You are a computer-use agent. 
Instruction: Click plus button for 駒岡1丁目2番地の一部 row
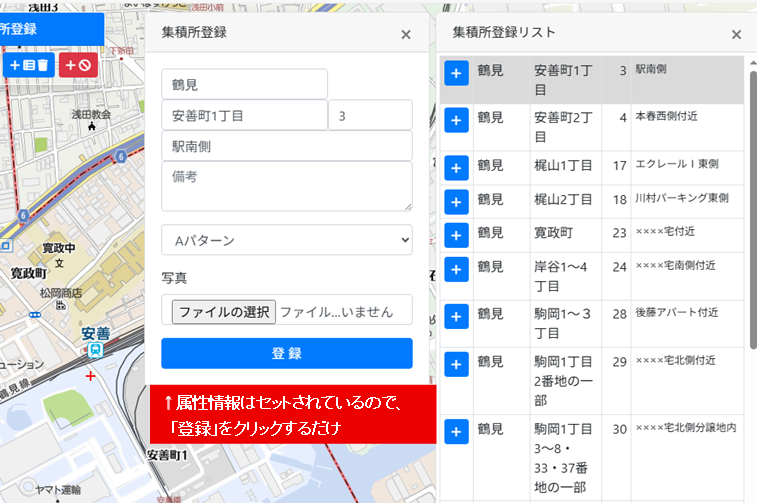(456, 364)
